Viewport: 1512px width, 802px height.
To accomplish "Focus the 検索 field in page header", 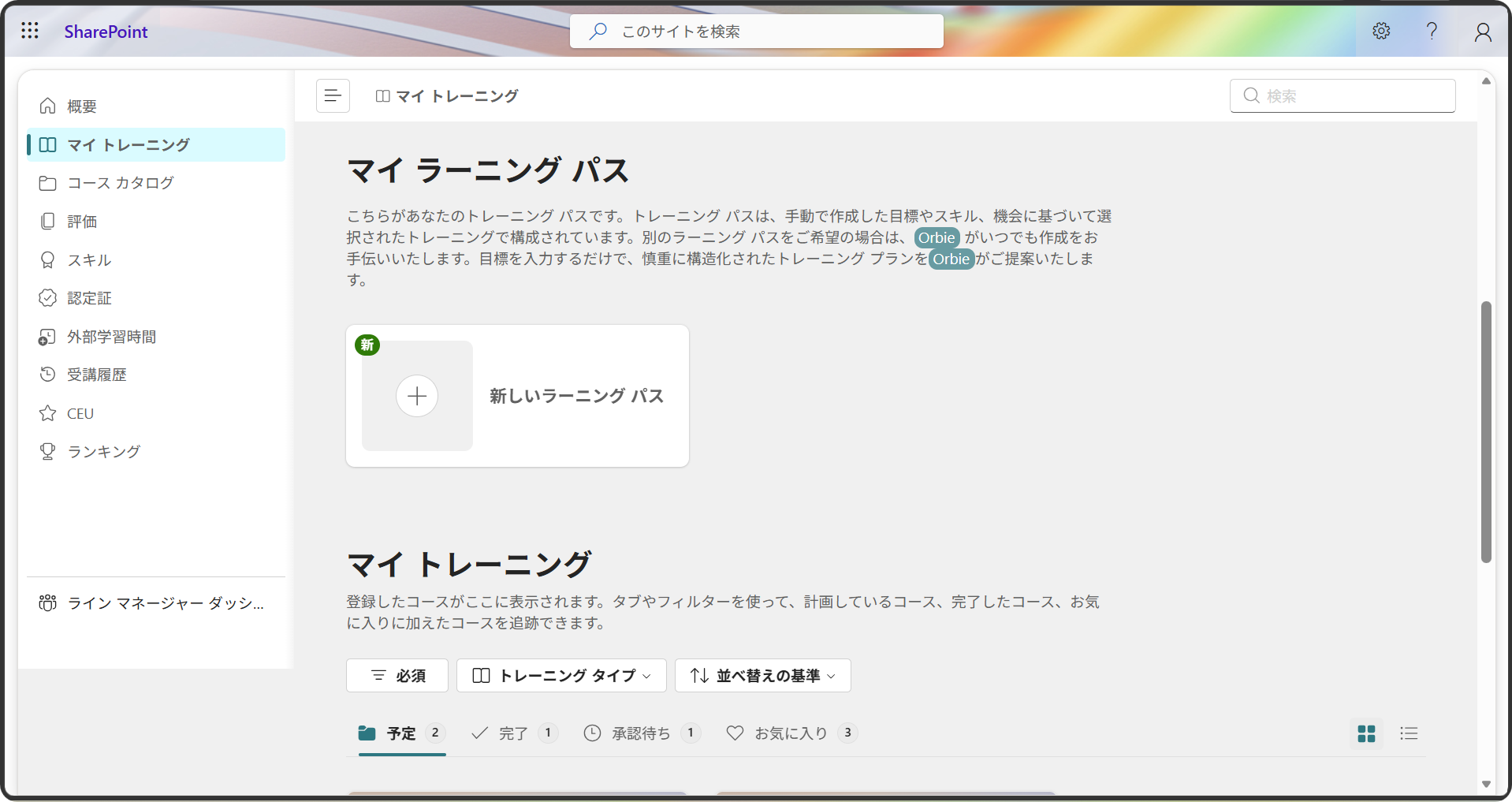I will [1343, 95].
